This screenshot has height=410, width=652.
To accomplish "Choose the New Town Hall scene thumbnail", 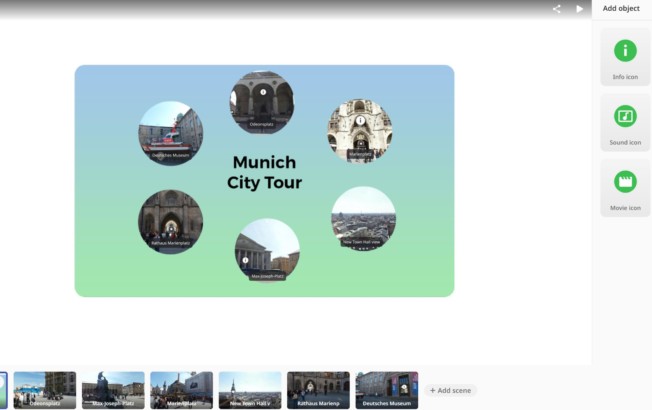I will [x=250, y=389].
